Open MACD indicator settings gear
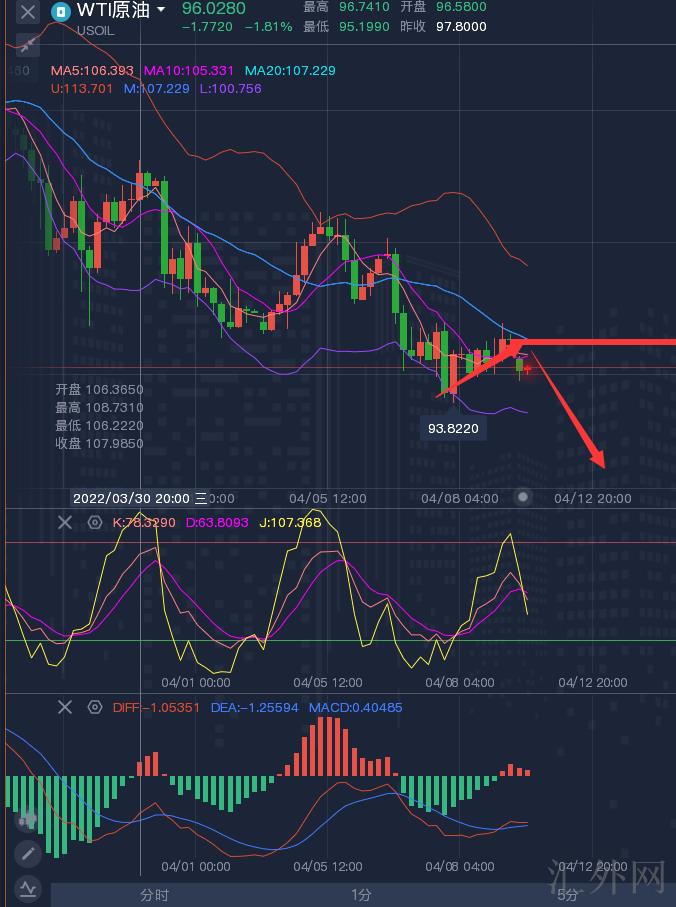 click(95, 707)
